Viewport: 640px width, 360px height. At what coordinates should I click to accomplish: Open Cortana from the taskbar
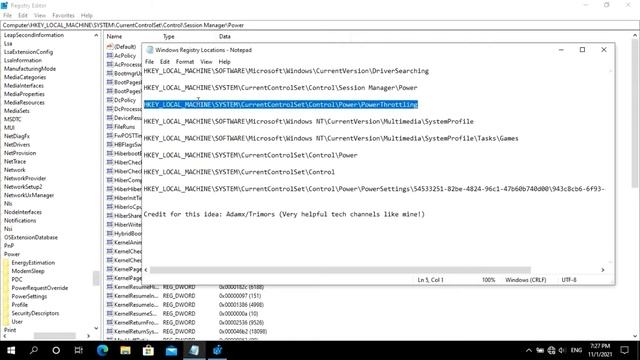pos(56,350)
